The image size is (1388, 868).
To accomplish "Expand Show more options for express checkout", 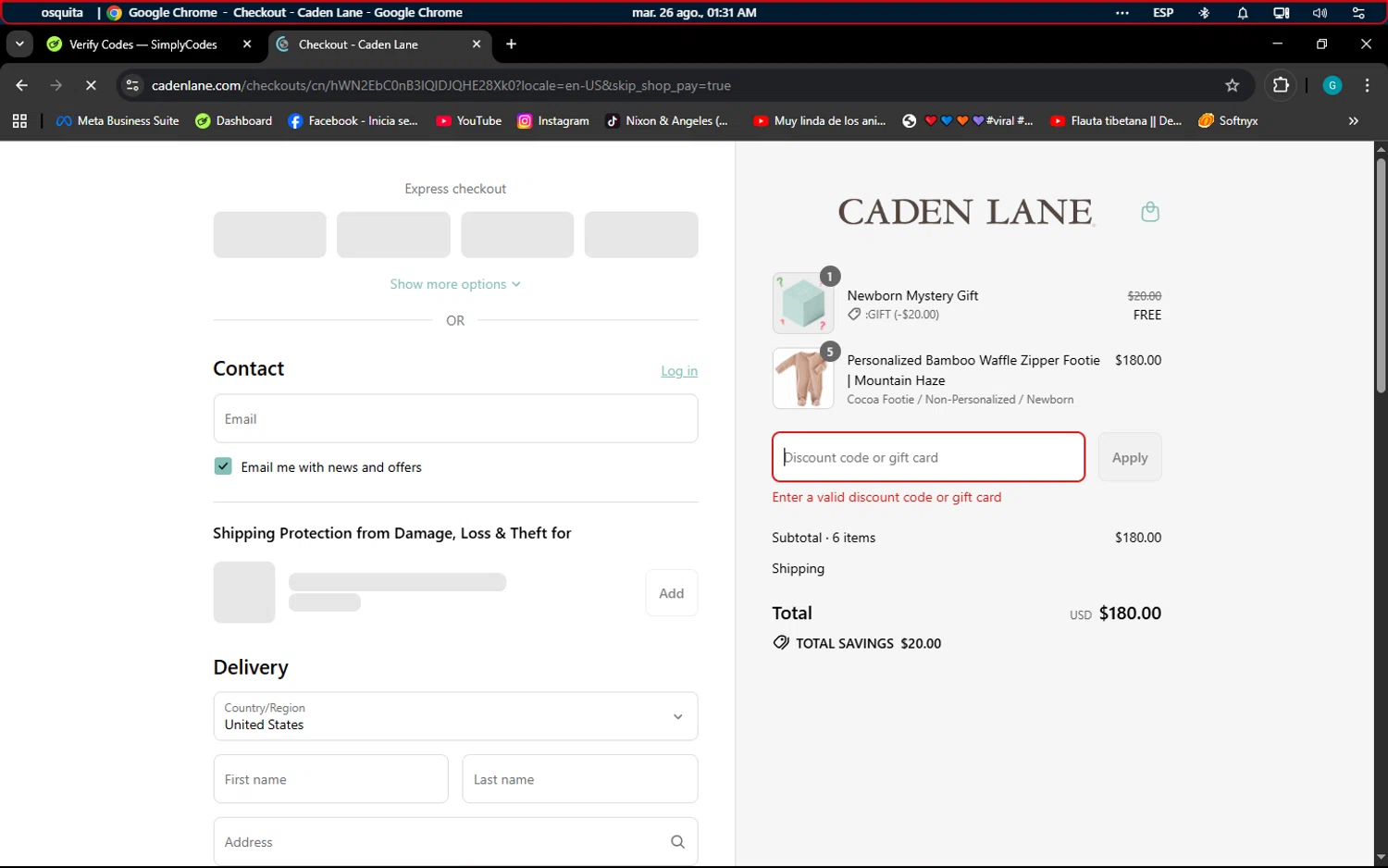I will [455, 284].
